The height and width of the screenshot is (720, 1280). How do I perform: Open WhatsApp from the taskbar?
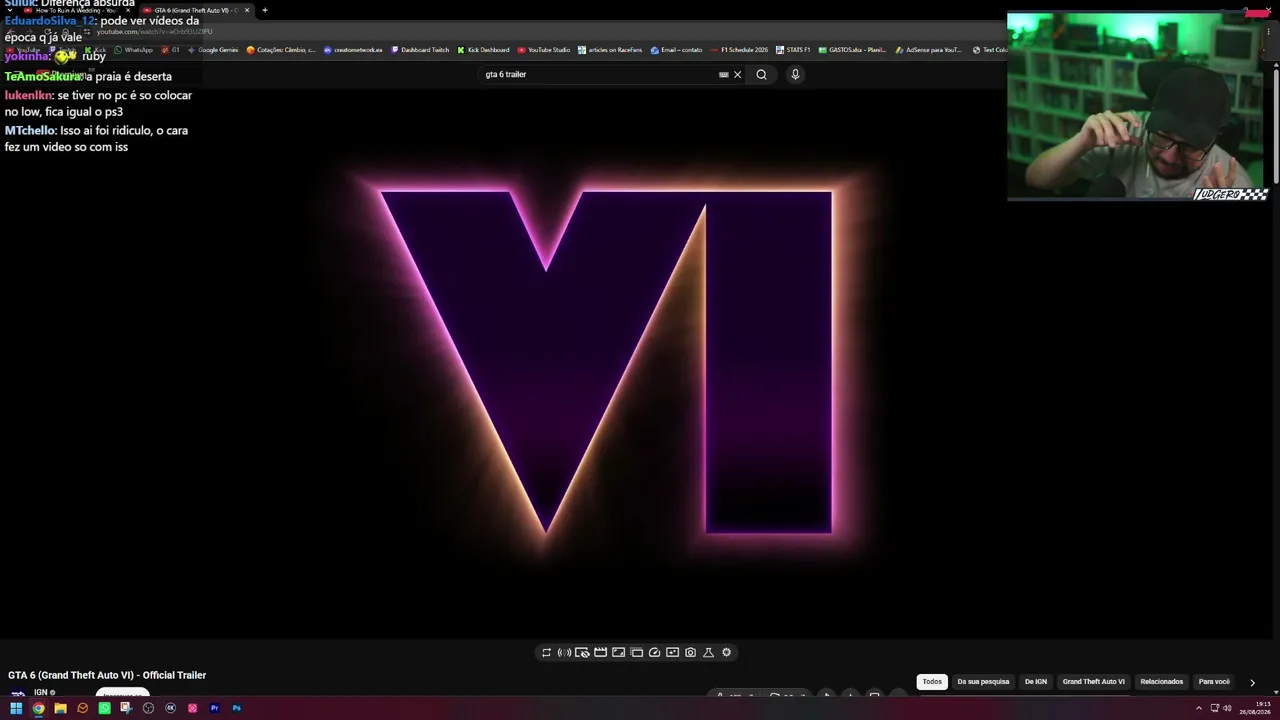point(104,708)
